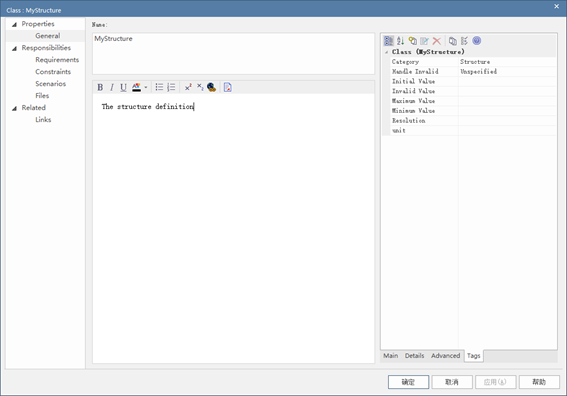Click into the Name field containing MyStructure
The width and height of the screenshot is (567, 396).
(x=234, y=54)
